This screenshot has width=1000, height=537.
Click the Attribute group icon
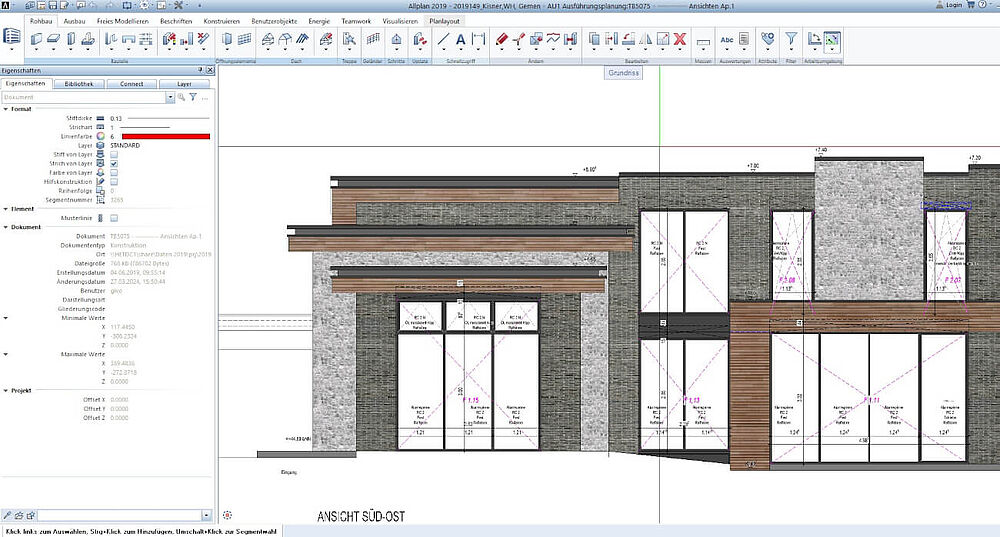pos(768,40)
